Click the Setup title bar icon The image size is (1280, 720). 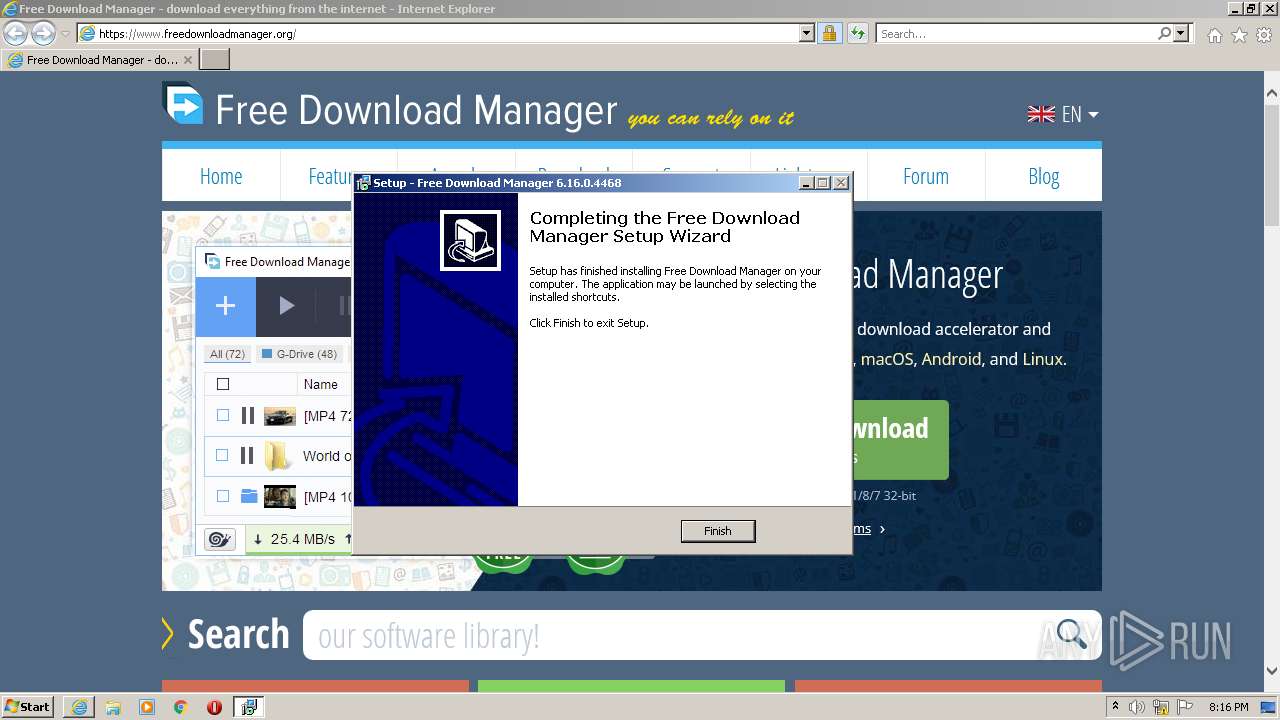pyautogui.click(x=364, y=183)
